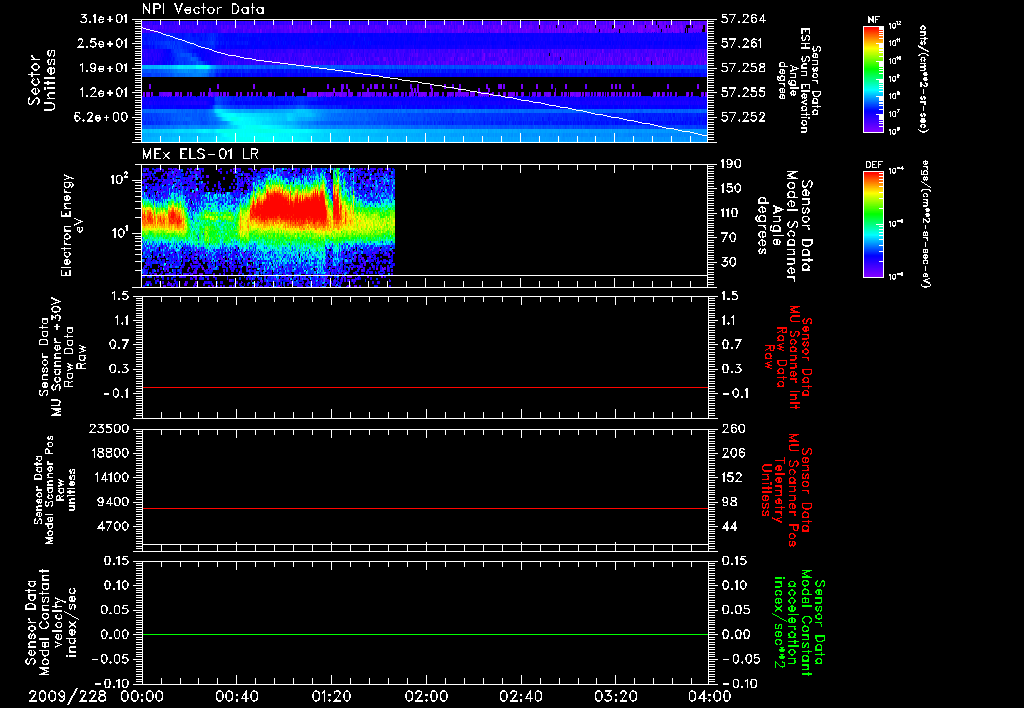Image resolution: width=1024 pixels, height=708 pixels.
Task: Click the red 'MU Scanner Inh Raw Data' label
Action: pos(788,357)
